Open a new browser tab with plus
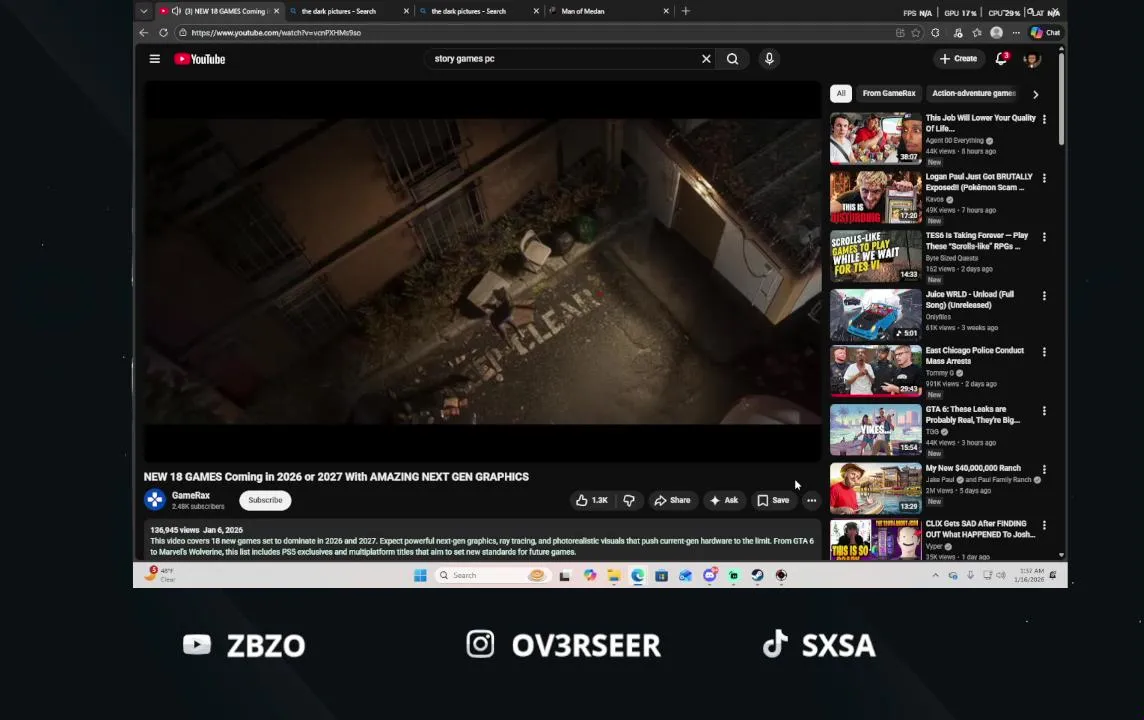1144x720 pixels. [686, 11]
